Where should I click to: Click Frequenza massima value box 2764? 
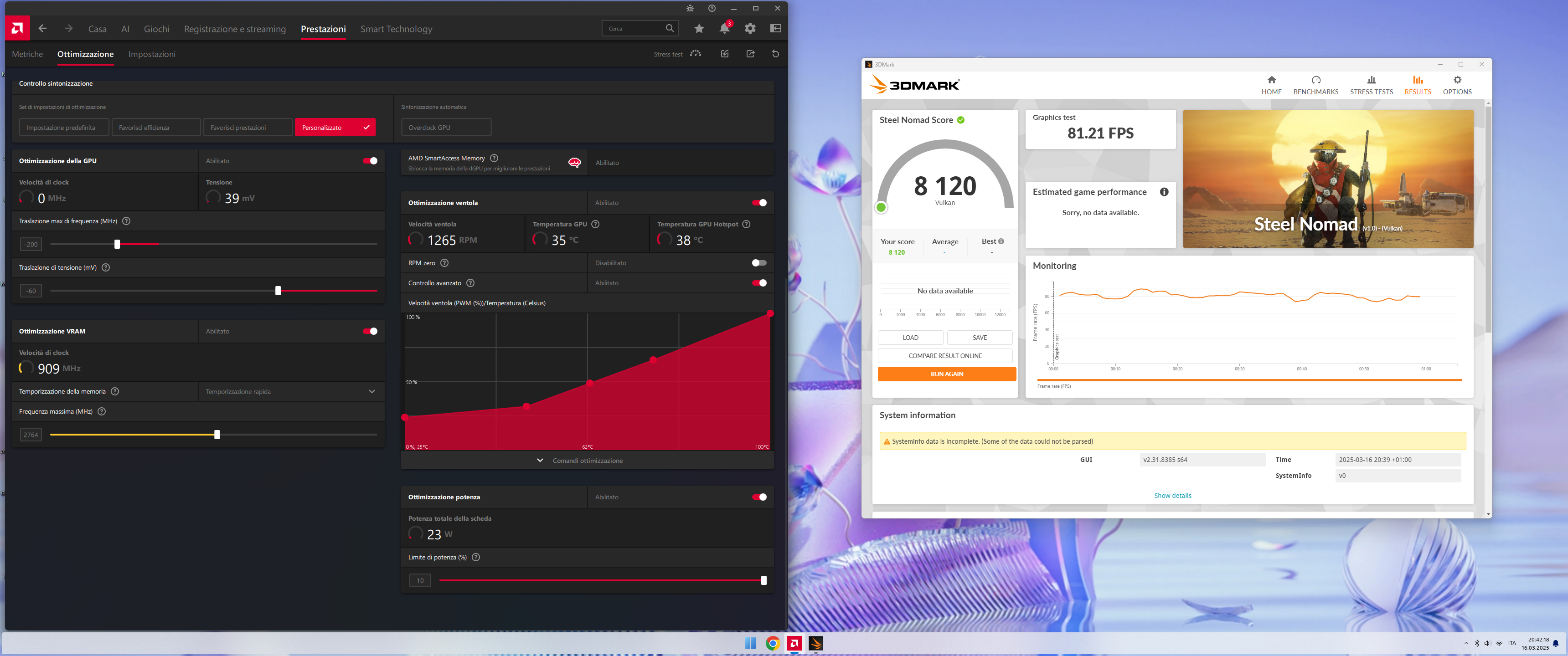coord(31,435)
